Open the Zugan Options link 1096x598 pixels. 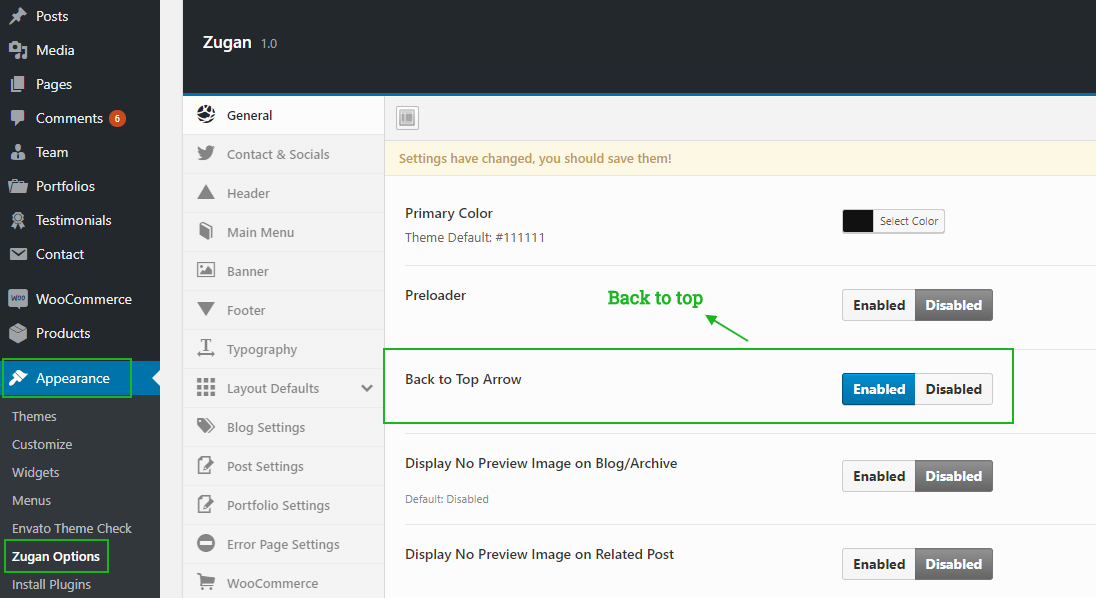pos(56,557)
